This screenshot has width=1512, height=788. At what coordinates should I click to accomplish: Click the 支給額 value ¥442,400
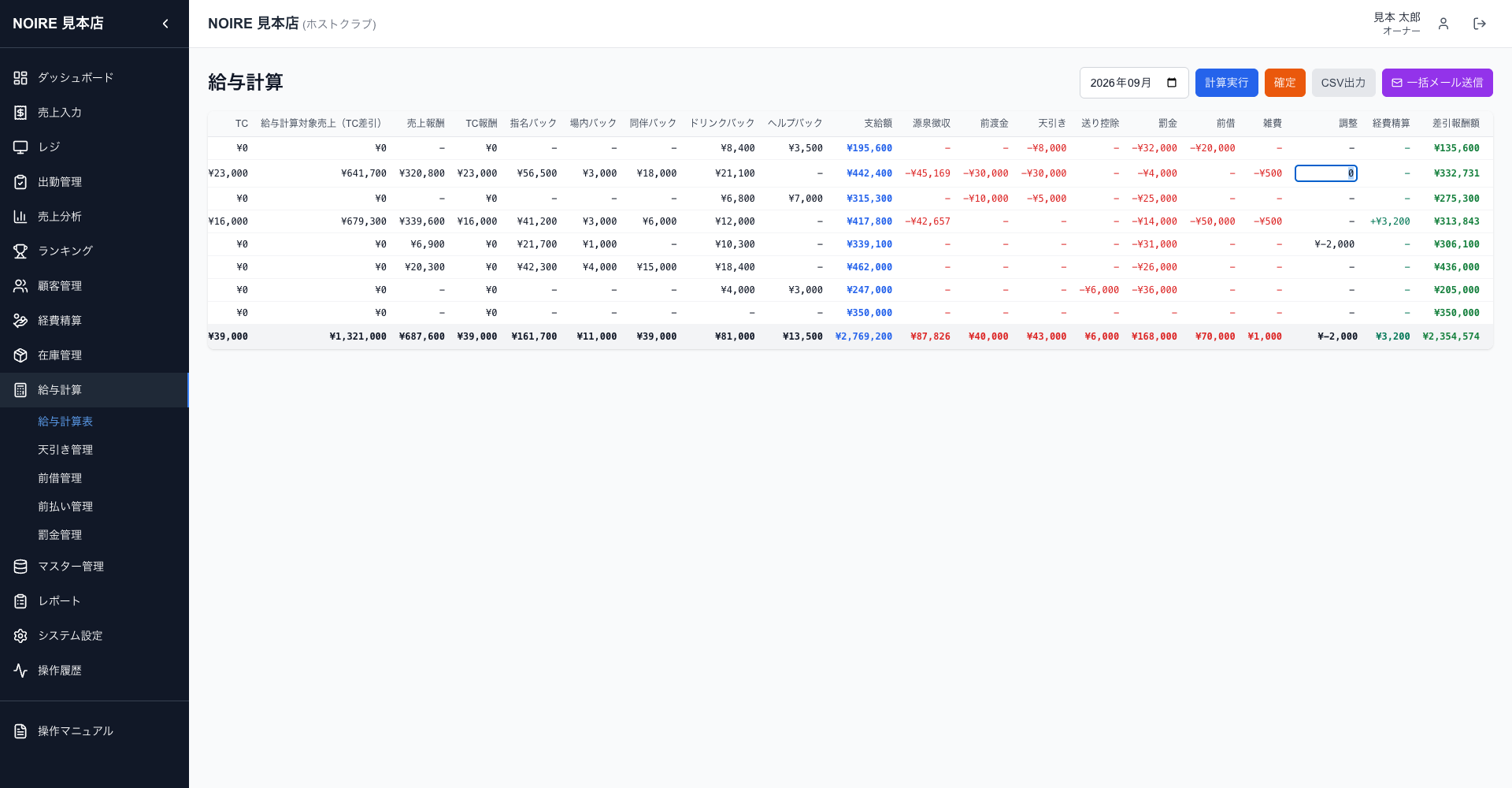[869, 173]
